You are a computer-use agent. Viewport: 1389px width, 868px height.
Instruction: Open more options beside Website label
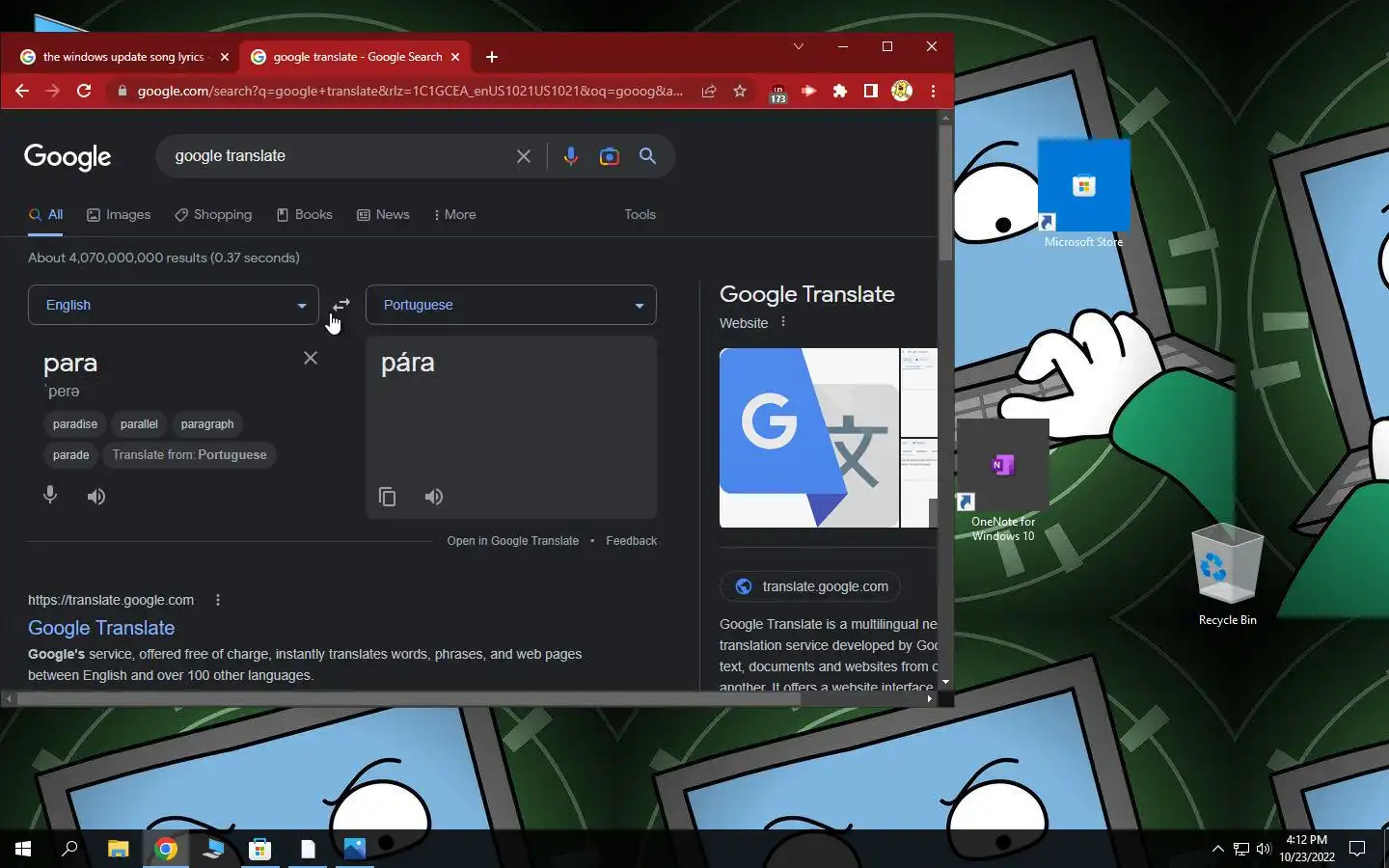point(783,322)
